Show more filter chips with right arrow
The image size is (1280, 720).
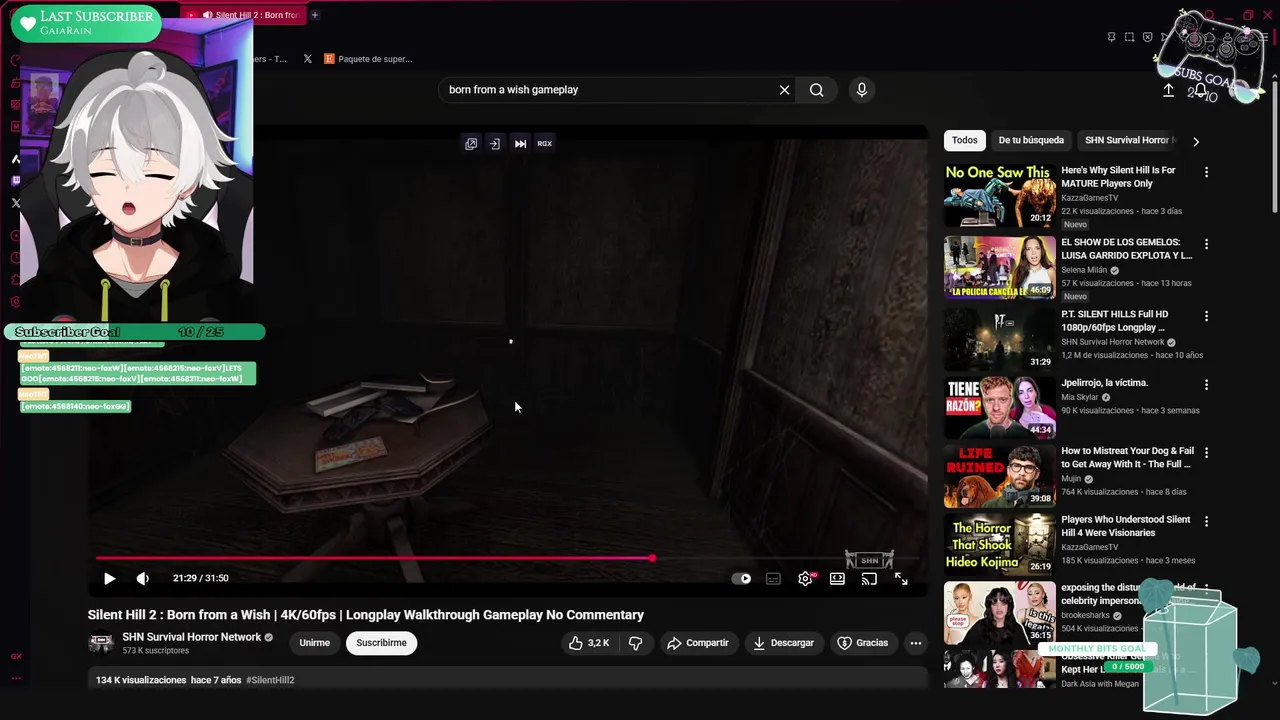(1196, 141)
